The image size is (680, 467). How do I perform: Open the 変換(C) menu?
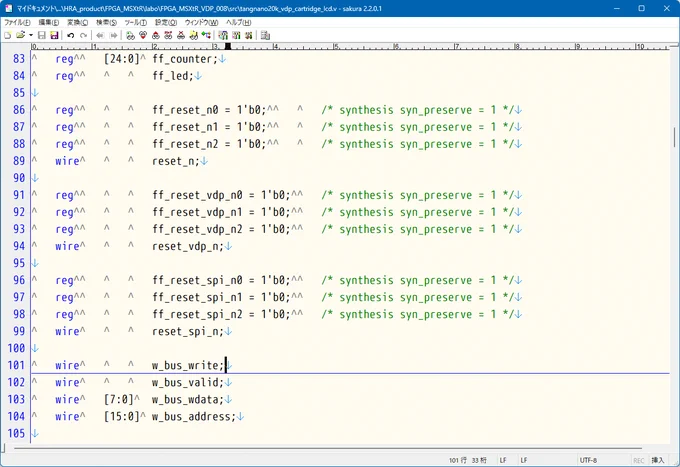pyautogui.click(x=77, y=22)
